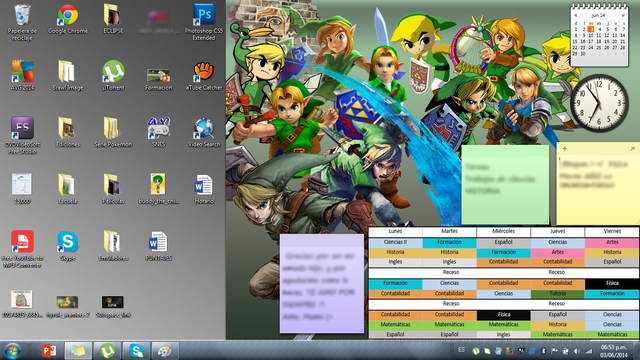
Task: Launch the µTorrent desktop shortcut
Action: pos(113,76)
